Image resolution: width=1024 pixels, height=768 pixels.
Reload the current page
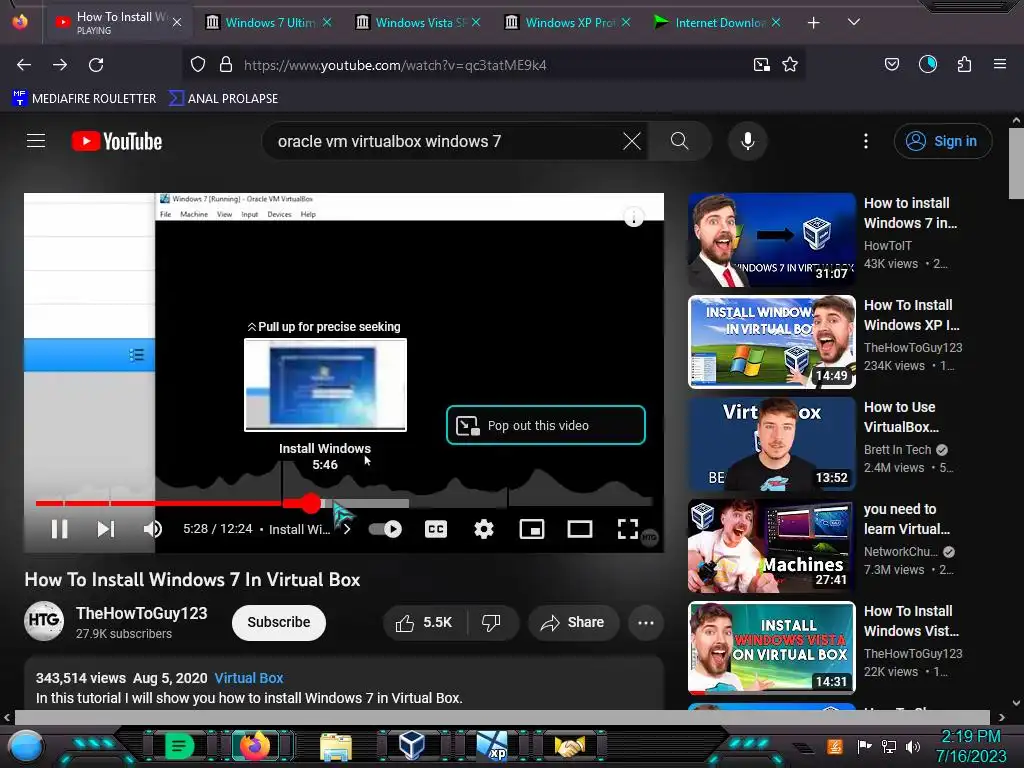pyautogui.click(x=96, y=65)
